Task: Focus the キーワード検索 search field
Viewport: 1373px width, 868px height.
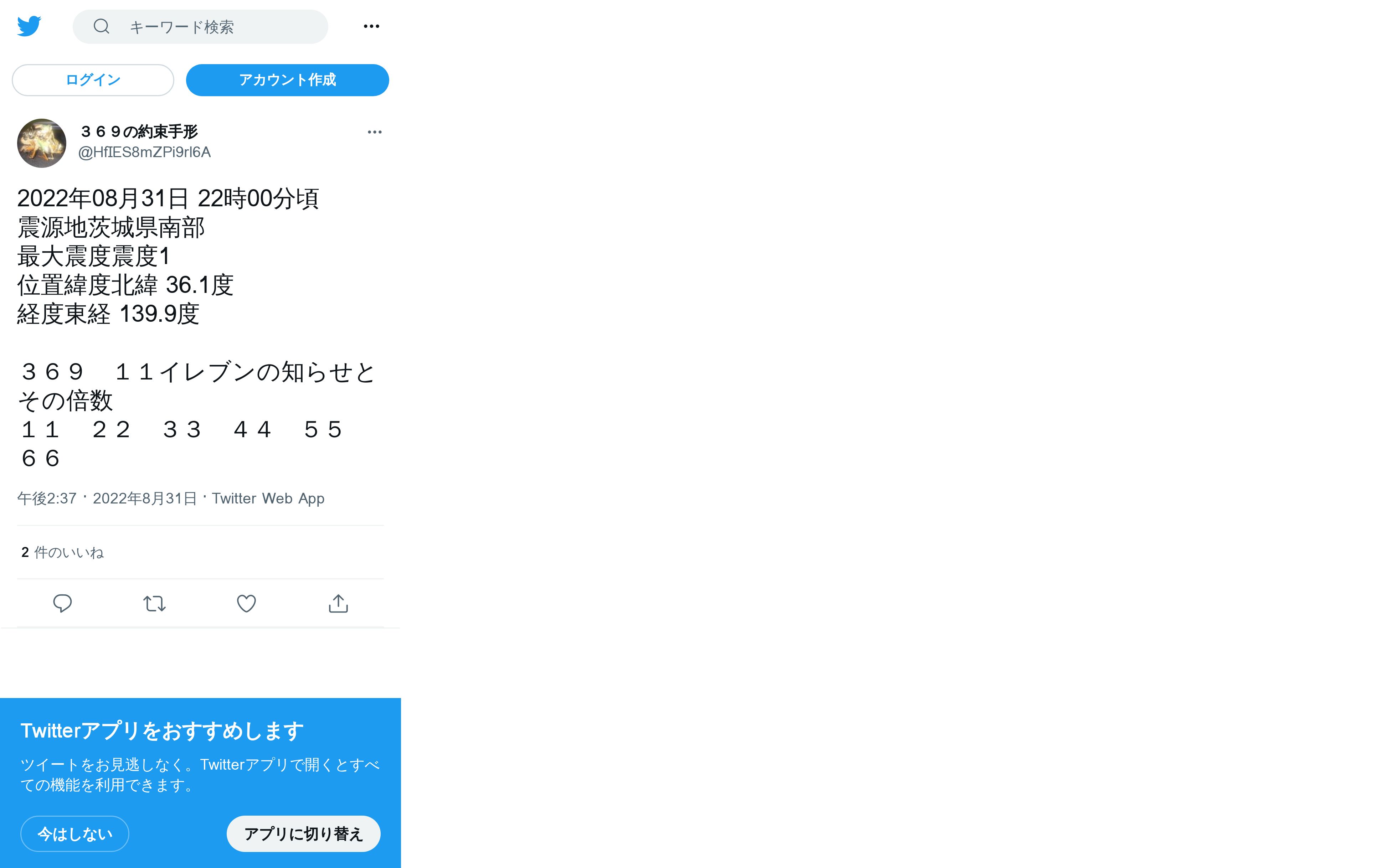Action: coord(201,26)
